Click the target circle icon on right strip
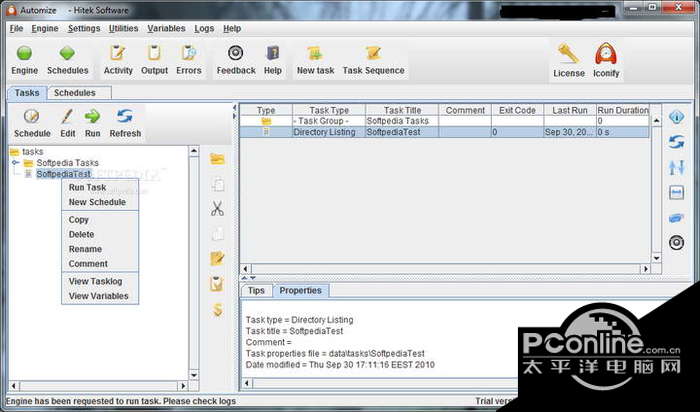700x412 pixels. (x=676, y=243)
